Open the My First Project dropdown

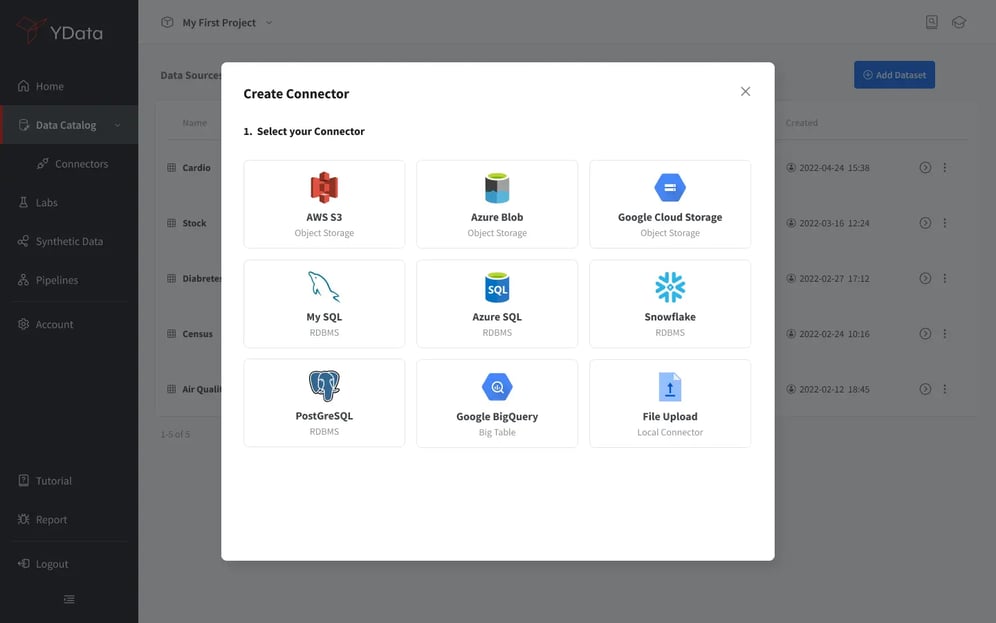coord(218,22)
